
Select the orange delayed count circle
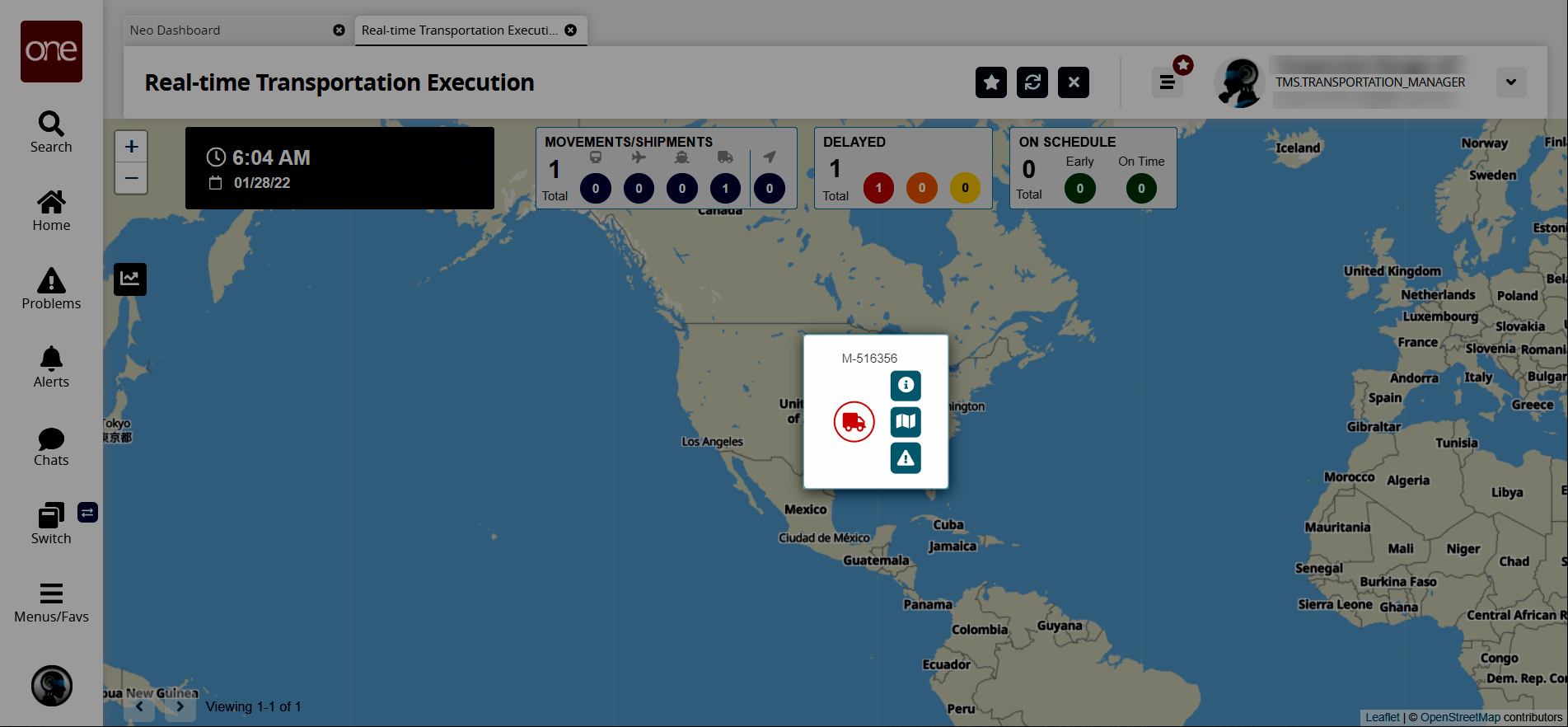tap(922, 188)
